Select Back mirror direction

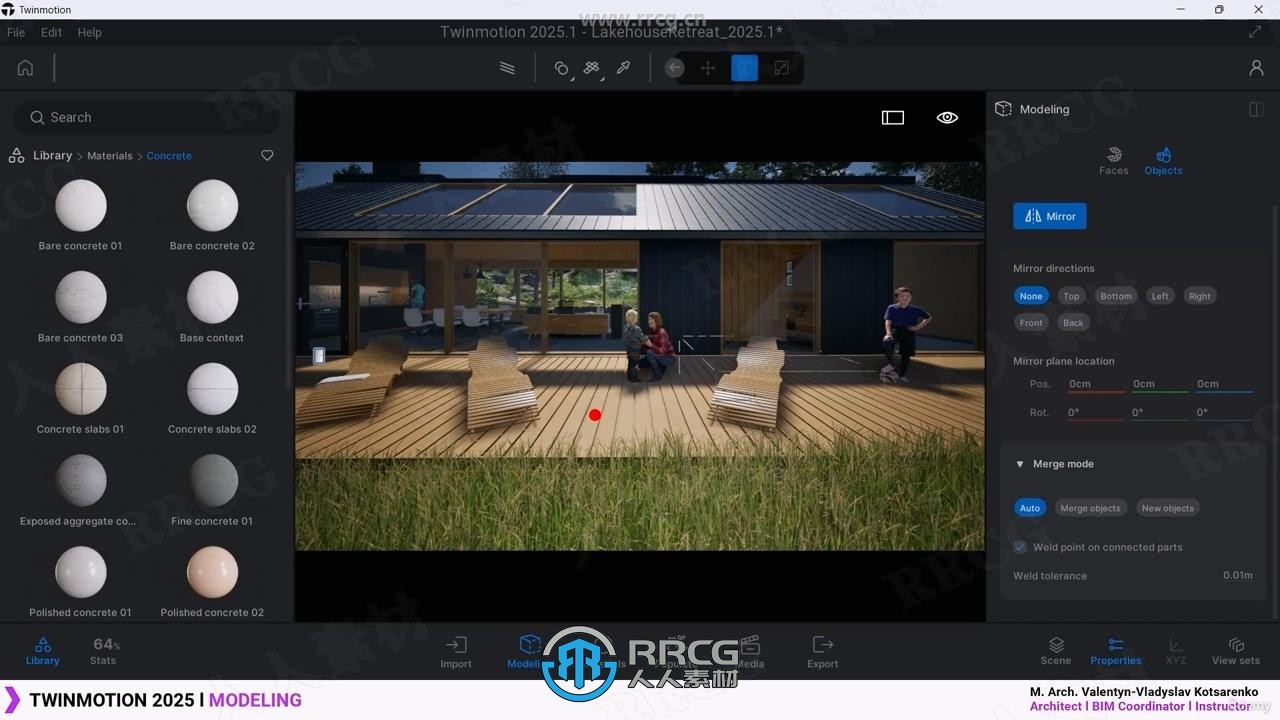(1073, 323)
